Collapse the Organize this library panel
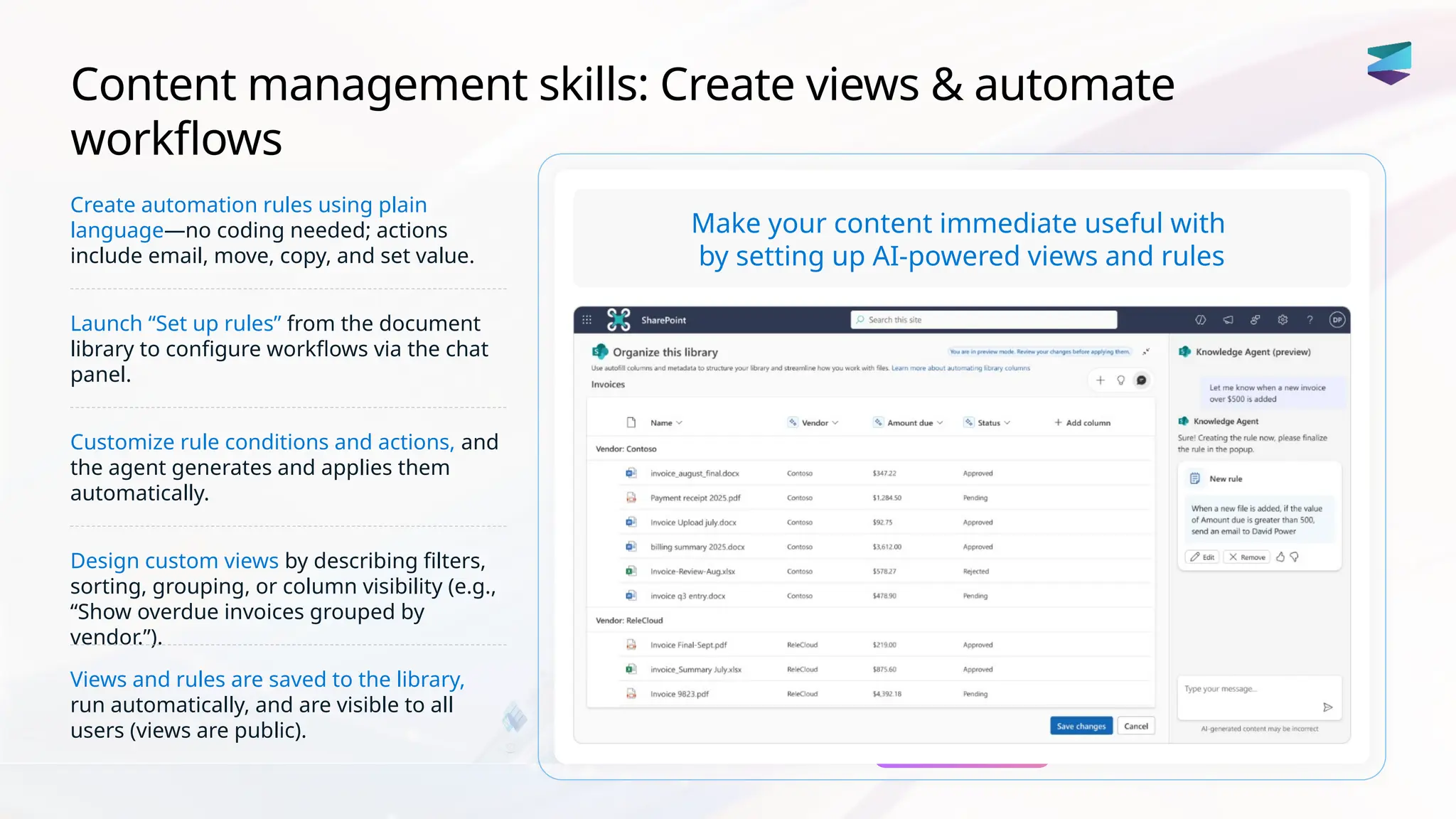 click(x=1146, y=352)
